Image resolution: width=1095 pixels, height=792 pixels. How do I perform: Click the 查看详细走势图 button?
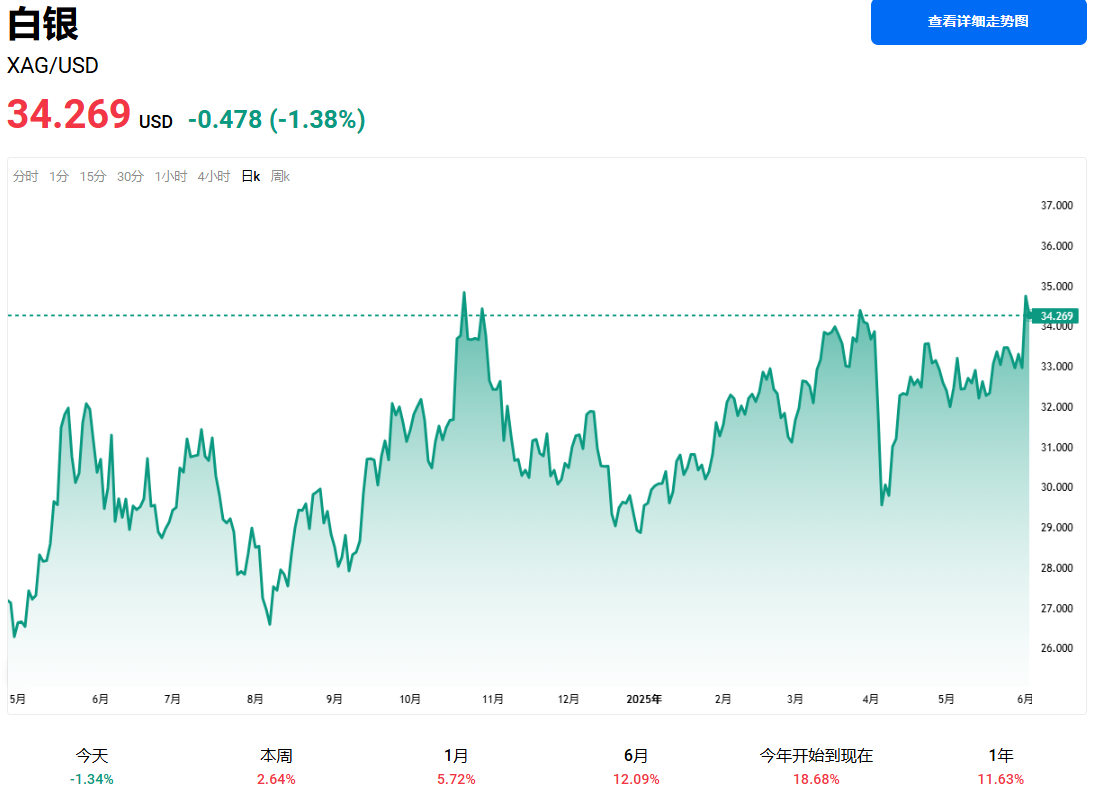[x=978, y=22]
